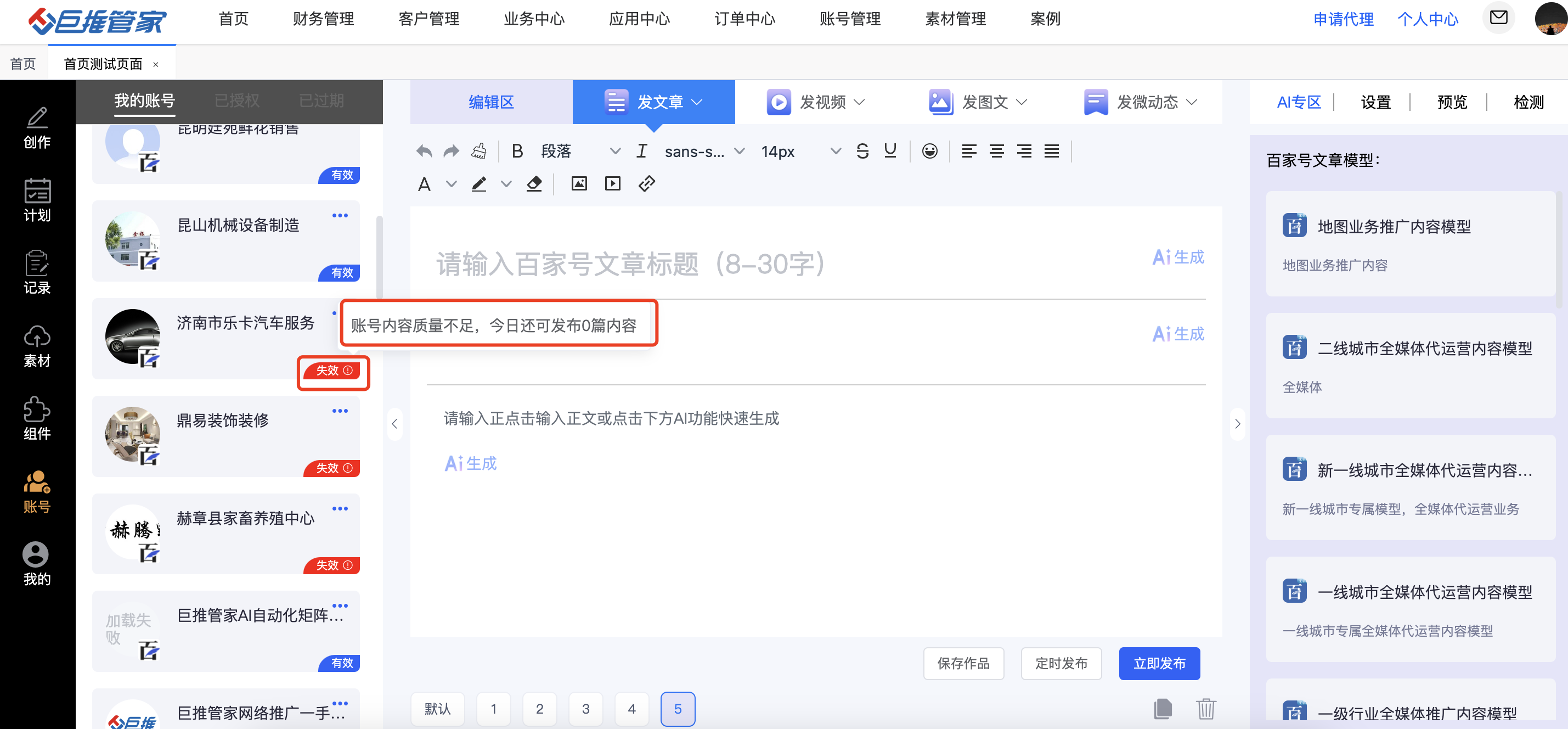
Task: Click the copy icon at bottom right
Action: tap(1162, 709)
